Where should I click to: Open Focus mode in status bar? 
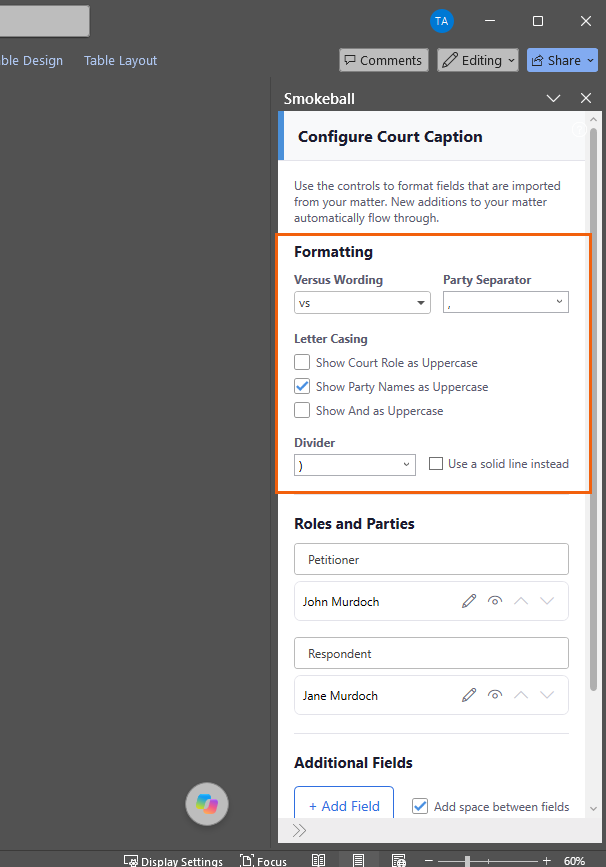(x=264, y=861)
